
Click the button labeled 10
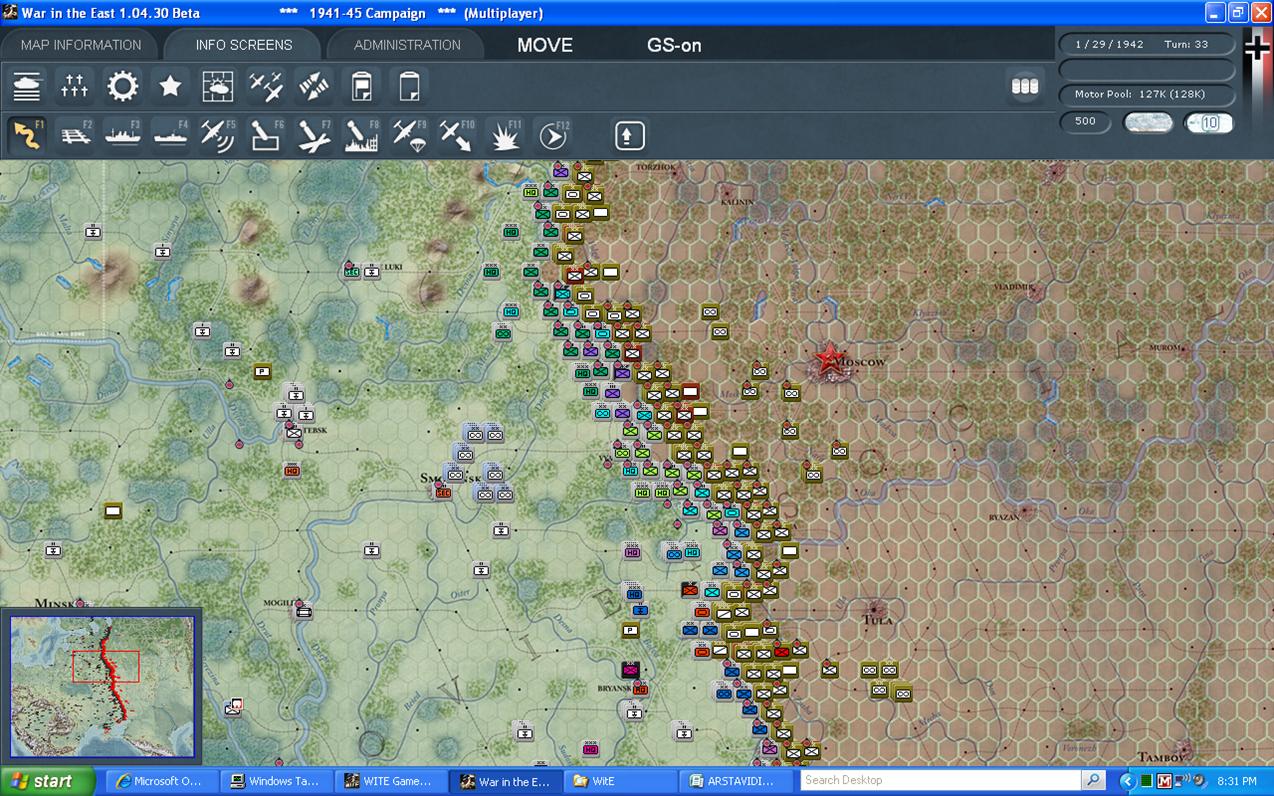(x=1209, y=122)
